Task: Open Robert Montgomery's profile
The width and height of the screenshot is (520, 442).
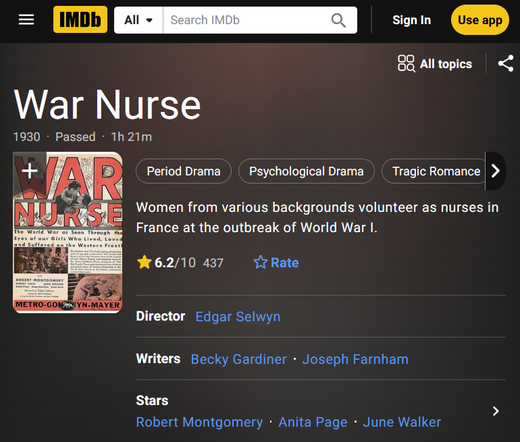Action: tap(199, 422)
